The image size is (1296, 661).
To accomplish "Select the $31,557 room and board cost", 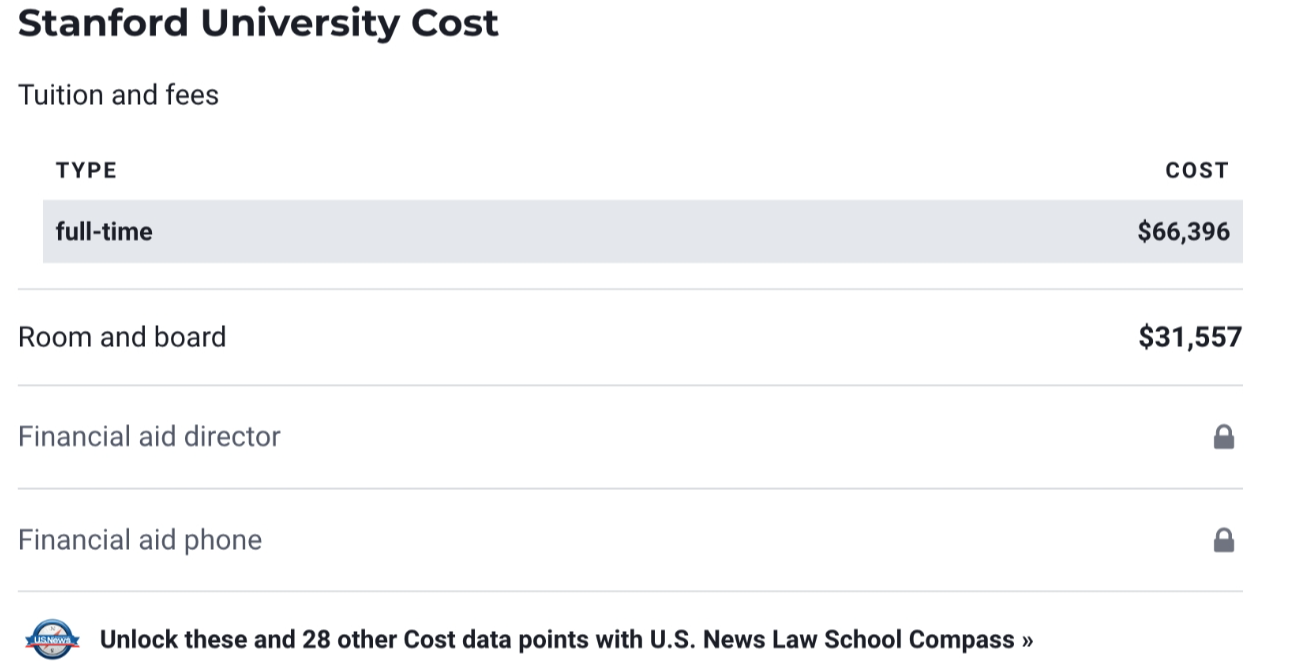I will coord(1189,337).
